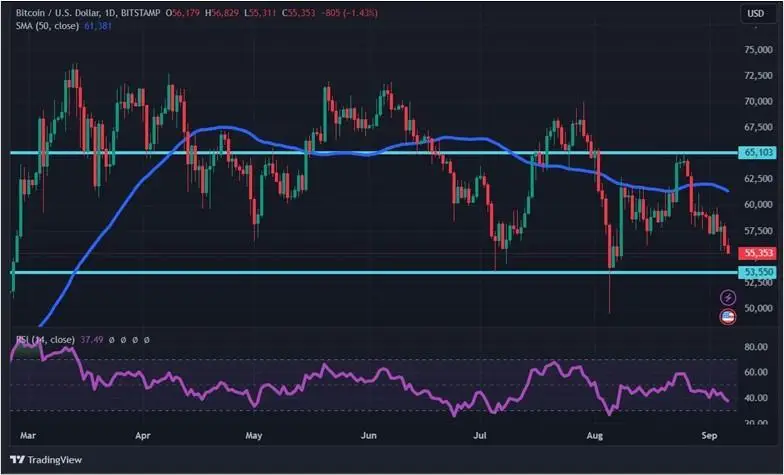The height and width of the screenshot is (475, 784).
Task: Click the Jun label on time axis
Action: pyautogui.click(x=369, y=437)
